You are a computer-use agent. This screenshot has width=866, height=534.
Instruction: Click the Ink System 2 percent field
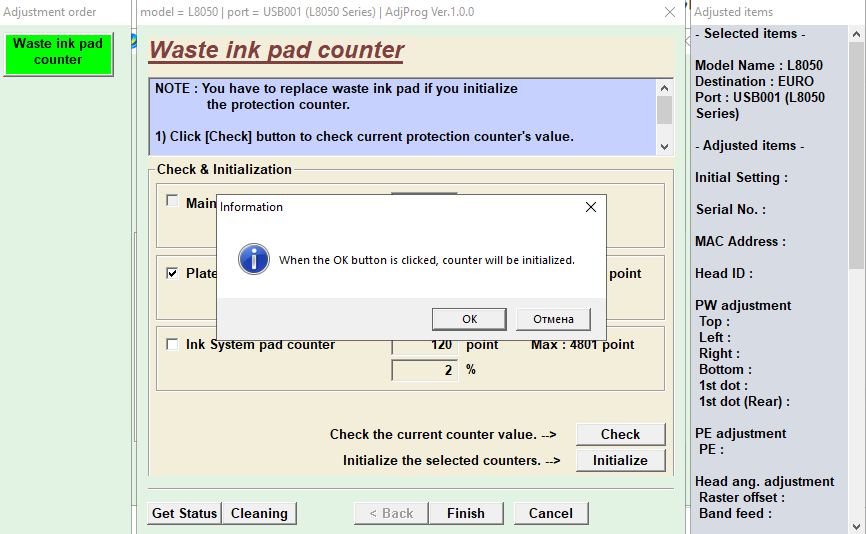(424, 370)
